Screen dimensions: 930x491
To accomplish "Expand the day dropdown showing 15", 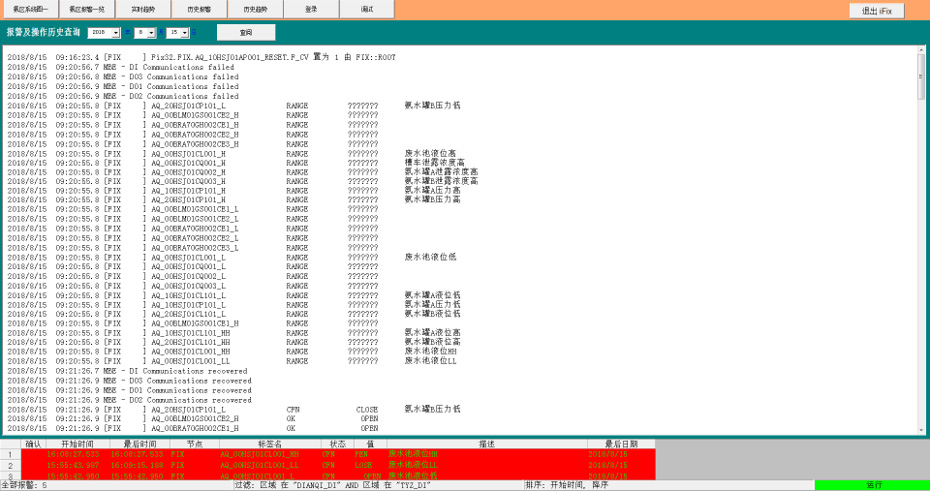I will pyautogui.click(x=187, y=33).
